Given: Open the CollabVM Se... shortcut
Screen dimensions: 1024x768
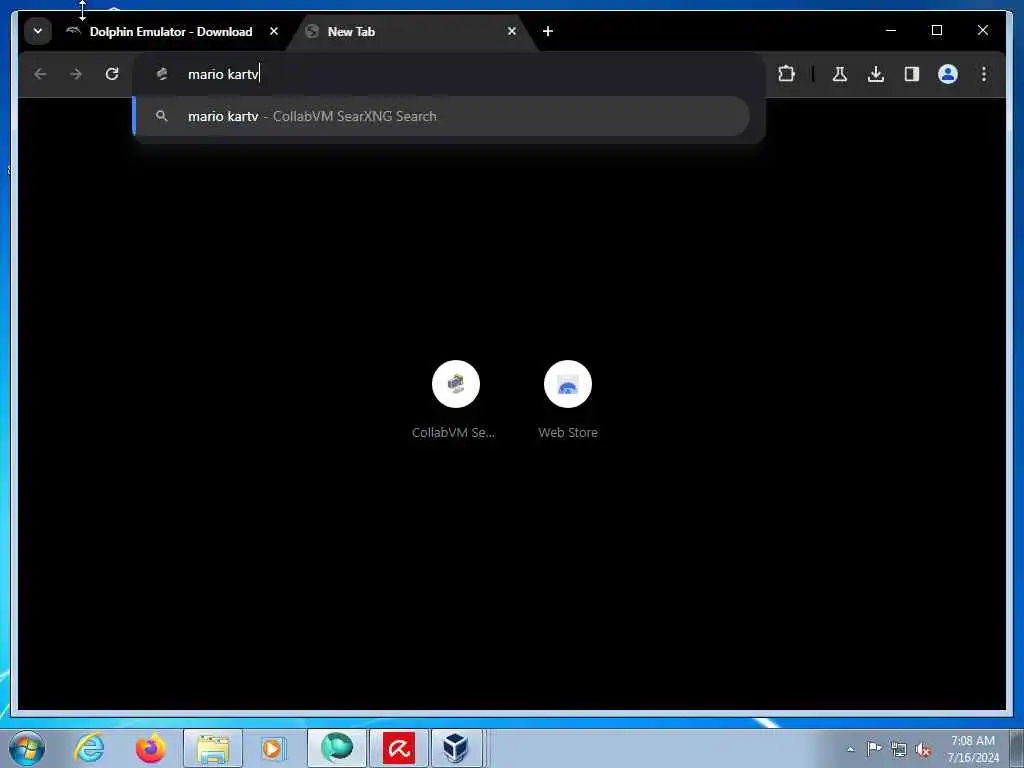Looking at the screenshot, I should tap(455, 400).
